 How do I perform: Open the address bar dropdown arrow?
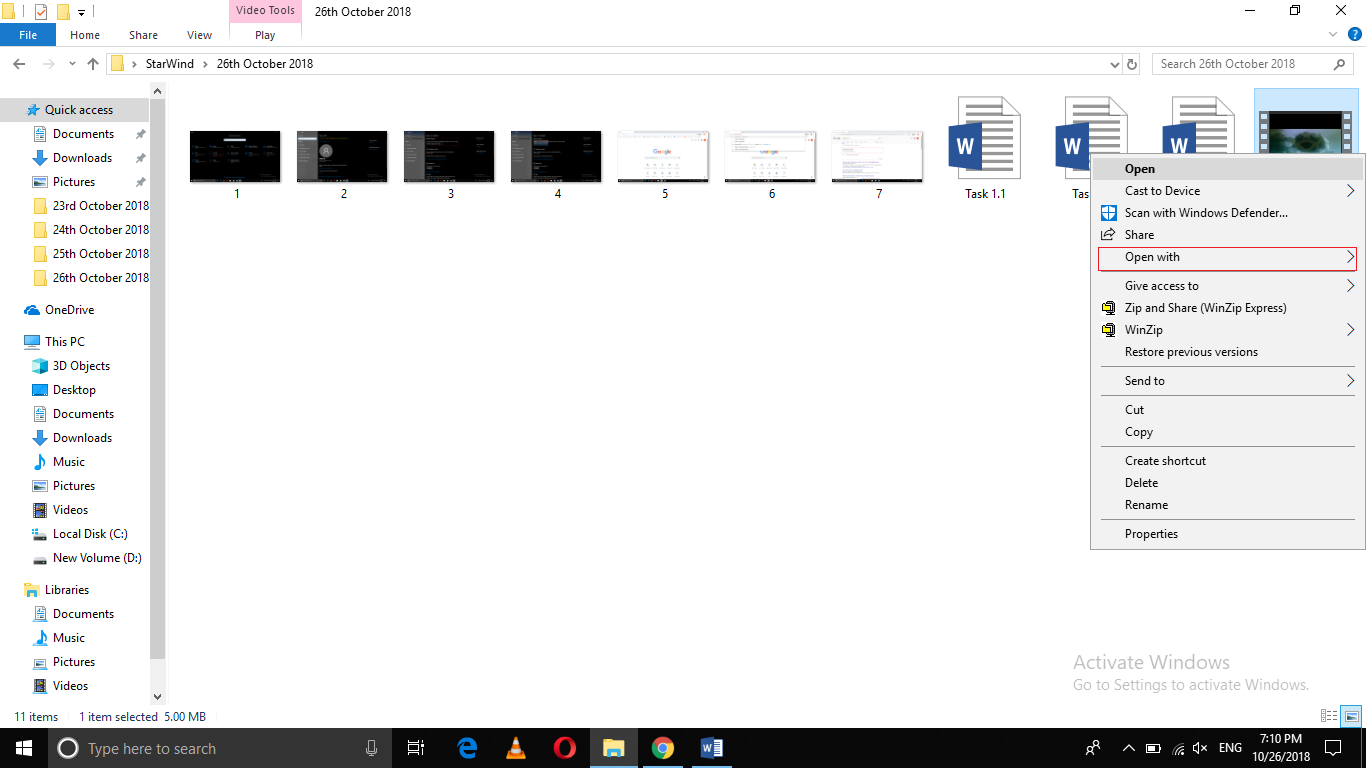tap(1113, 63)
